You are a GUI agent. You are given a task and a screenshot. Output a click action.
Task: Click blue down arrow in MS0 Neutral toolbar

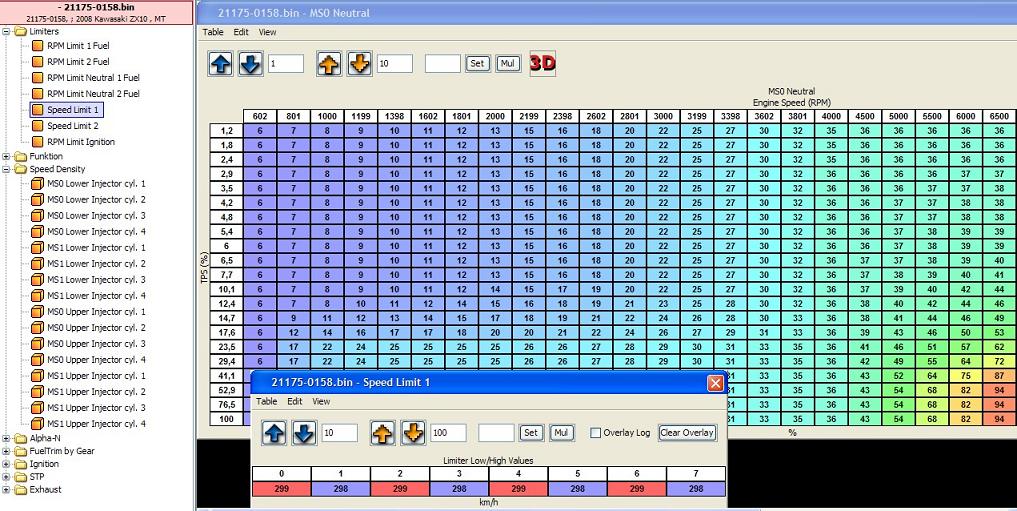250,63
